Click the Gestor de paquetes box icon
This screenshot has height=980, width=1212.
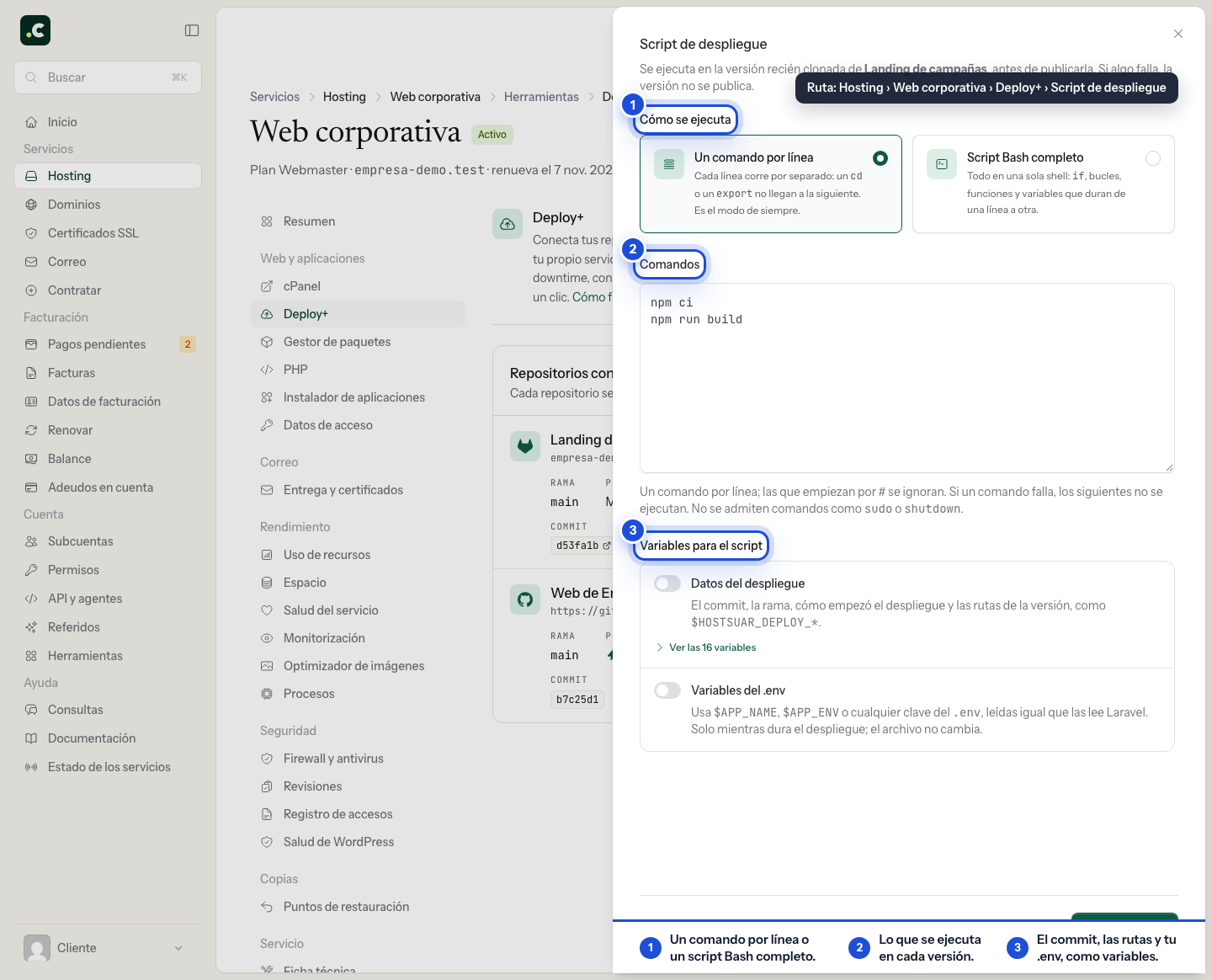point(267,342)
